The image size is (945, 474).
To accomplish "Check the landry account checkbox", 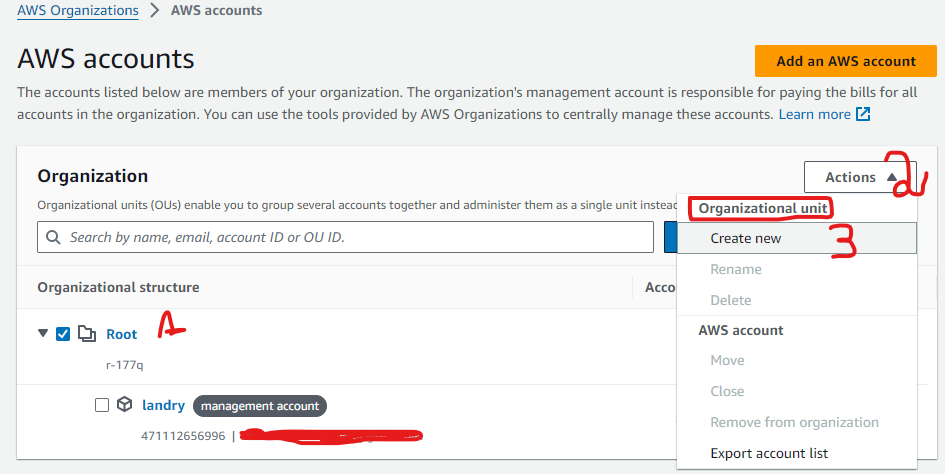I will 101,405.
